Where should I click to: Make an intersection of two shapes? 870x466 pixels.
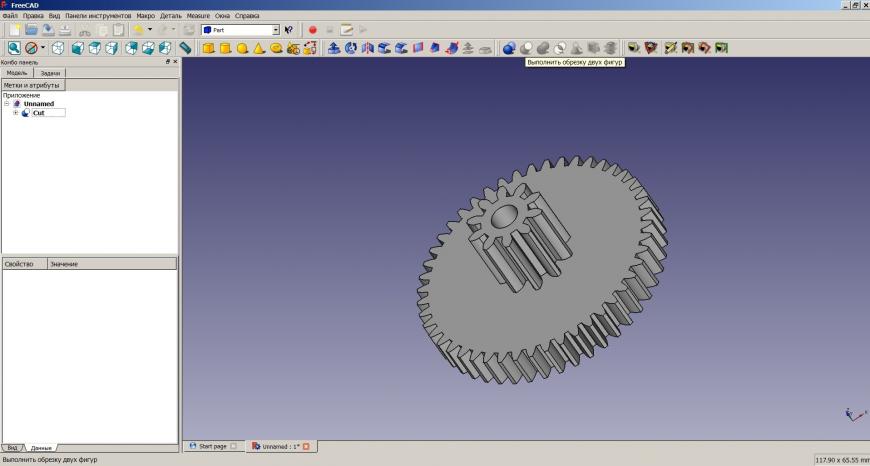(560, 48)
